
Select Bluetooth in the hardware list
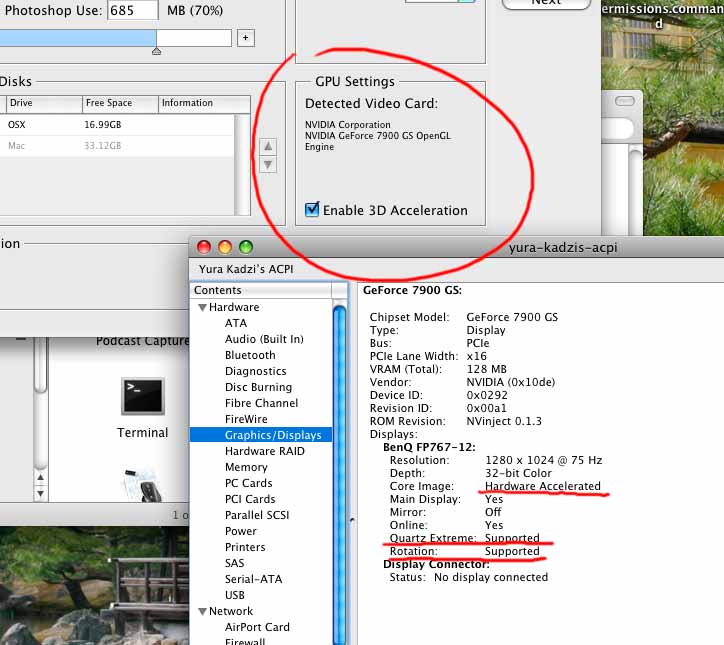click(x=250, y=356)
